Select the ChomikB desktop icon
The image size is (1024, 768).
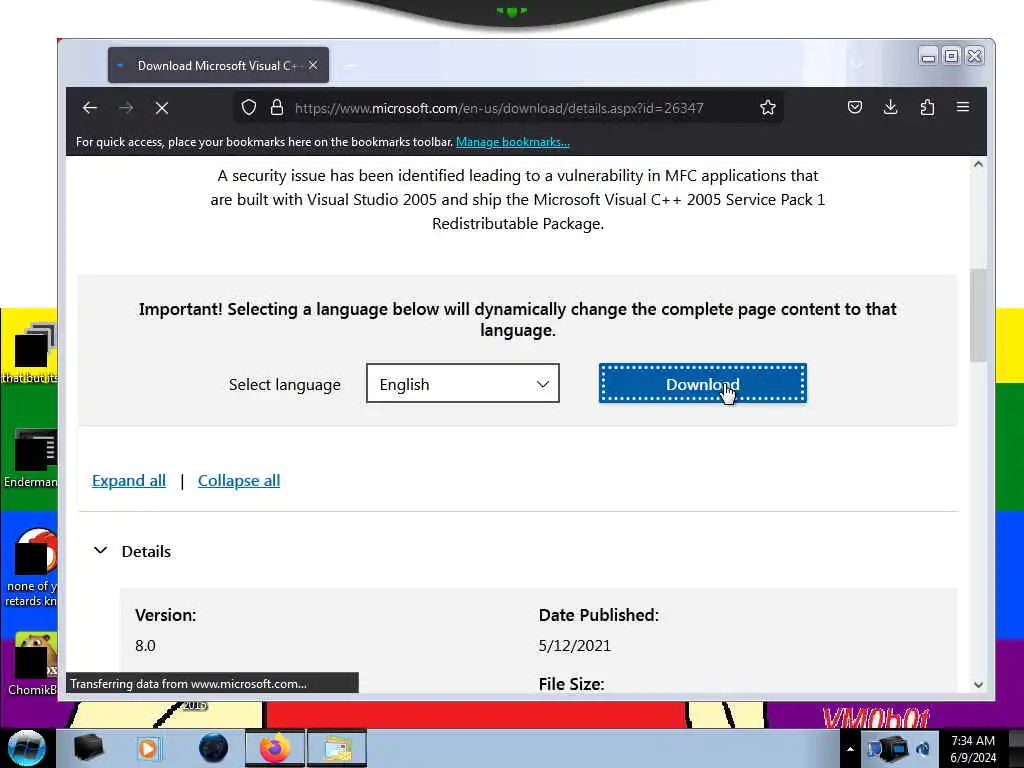tap(31, 664)
